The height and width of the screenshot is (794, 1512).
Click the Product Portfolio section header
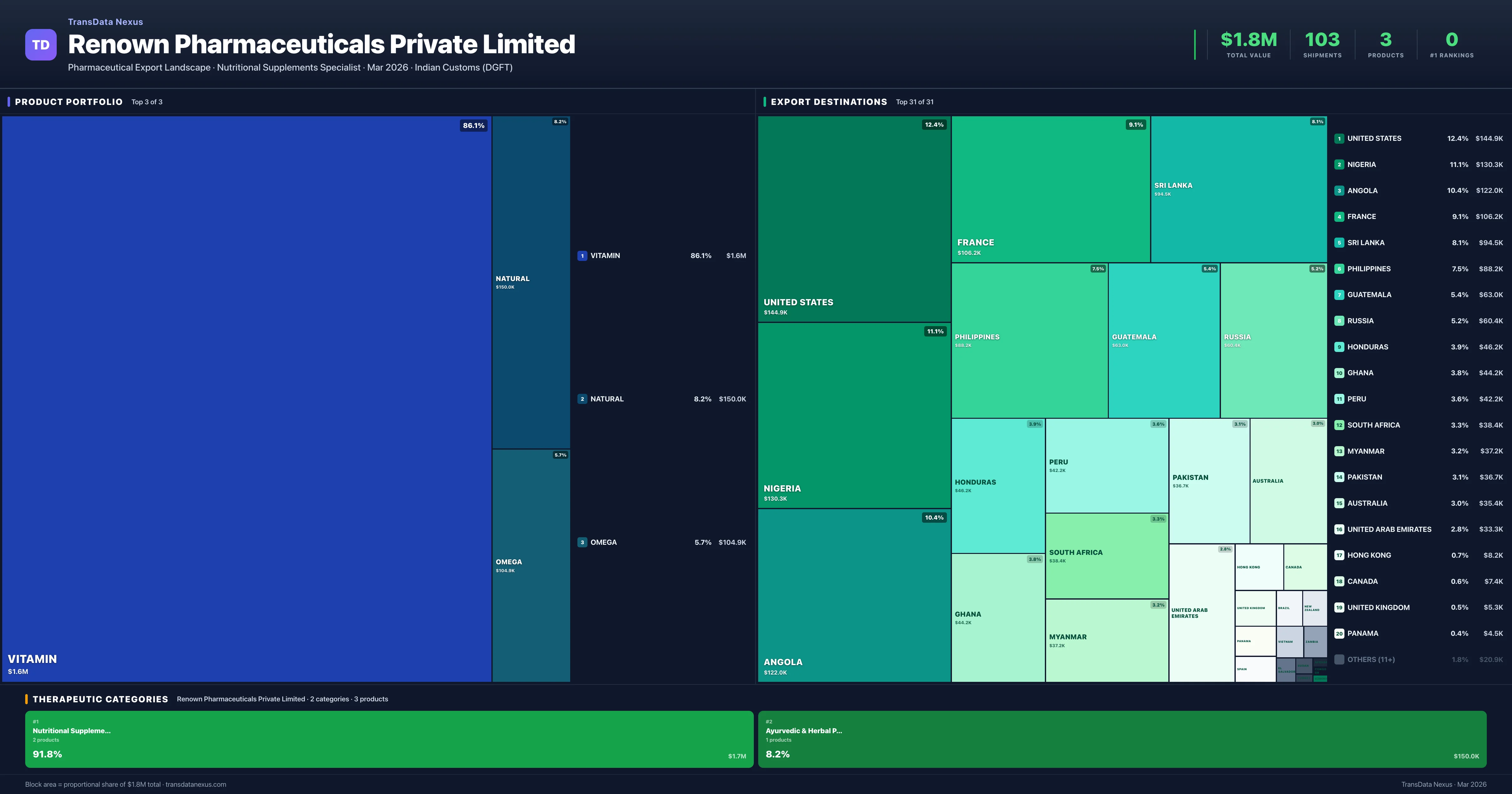pyautogui.click(x=69, y=101)
